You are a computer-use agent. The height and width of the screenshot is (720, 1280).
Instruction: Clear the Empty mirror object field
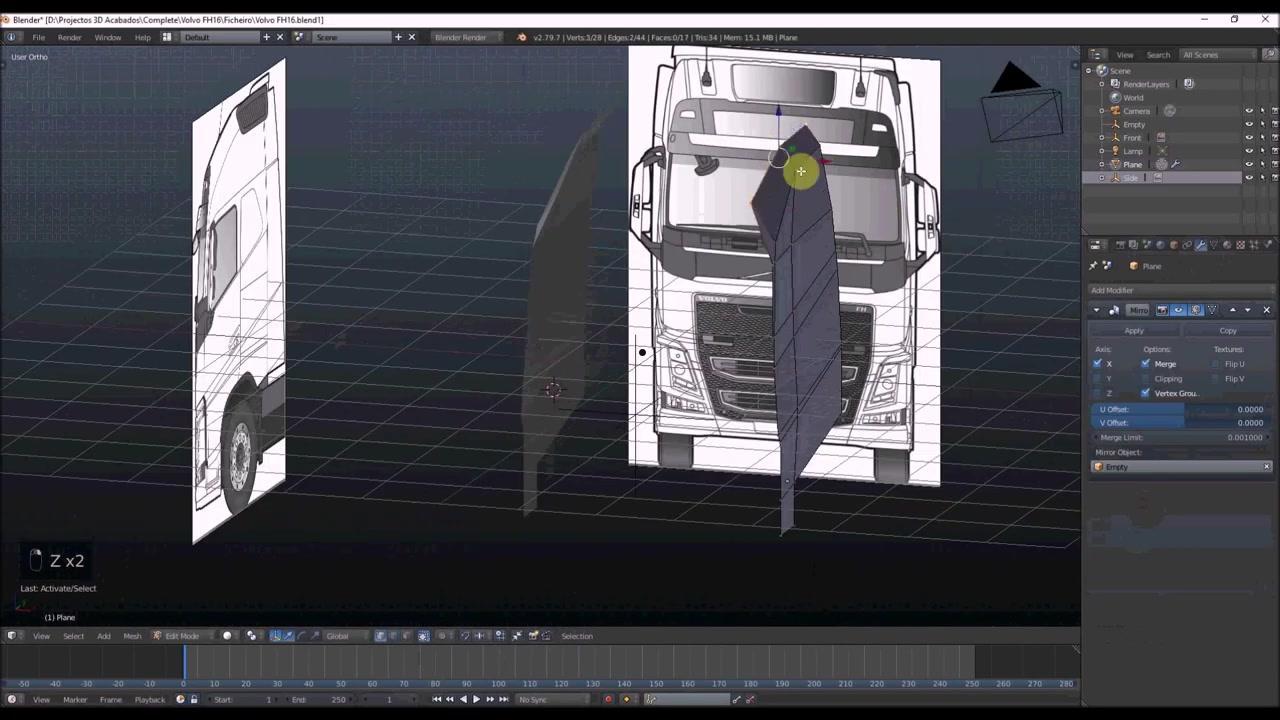point(1267,467)
